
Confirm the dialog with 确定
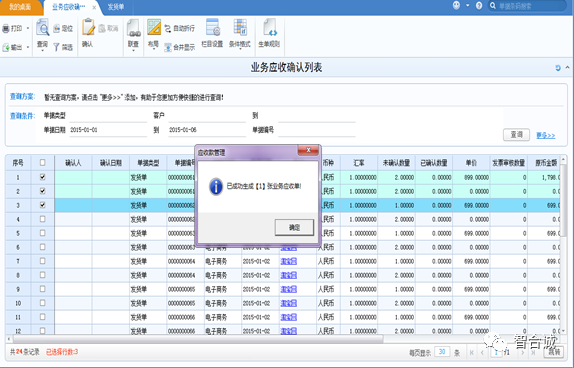coord(294,227)
